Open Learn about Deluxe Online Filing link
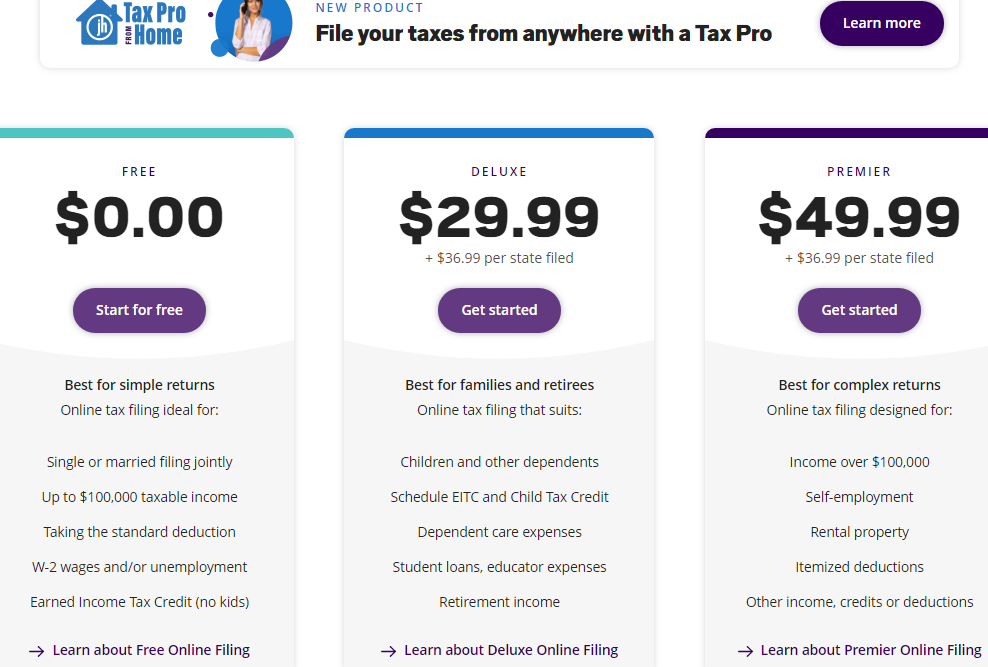This screenshot has height=667, width=988. pyautogui.click(x=511, y=650)
